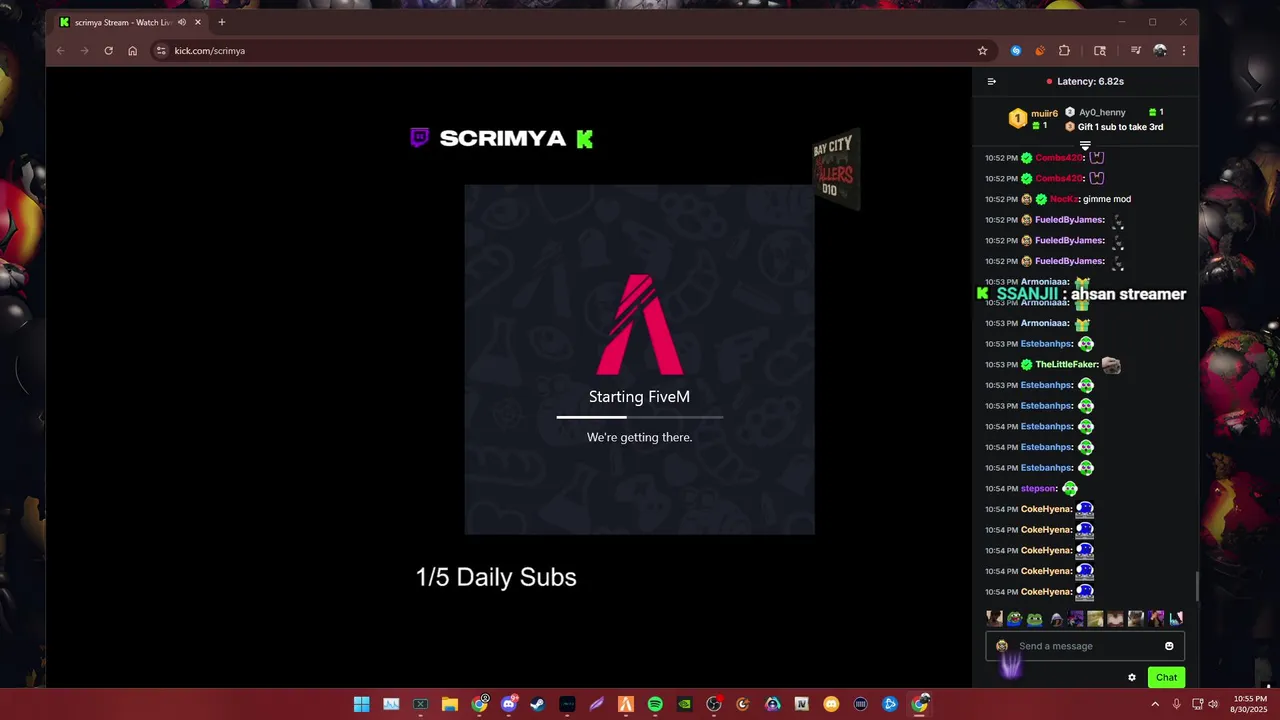The height and width of the screenshot is (720, 1280).
Task: Click the last quick emote in the row
Action: [x=1176, y=619]
